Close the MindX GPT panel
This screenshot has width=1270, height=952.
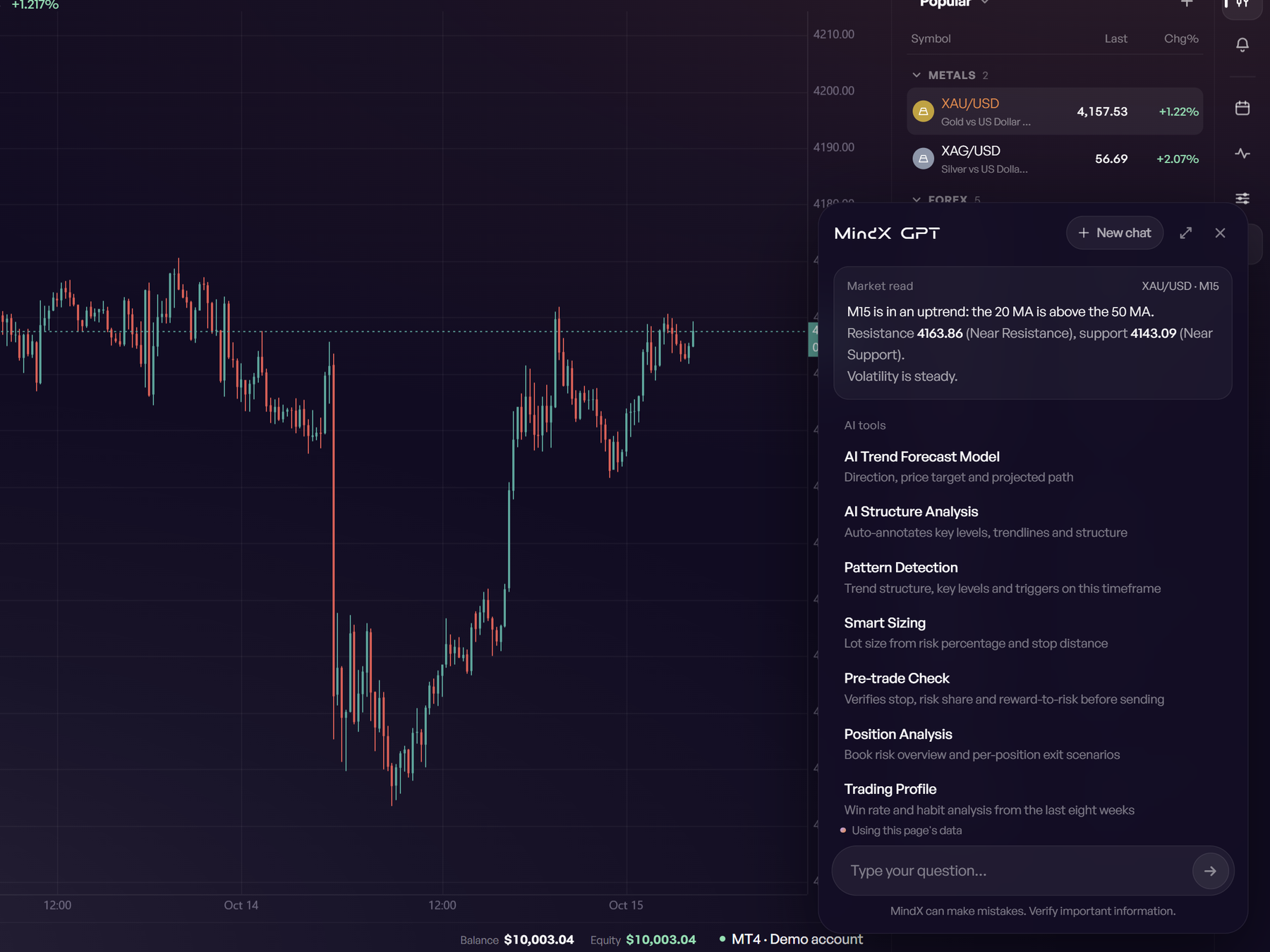click(1220, 233)
